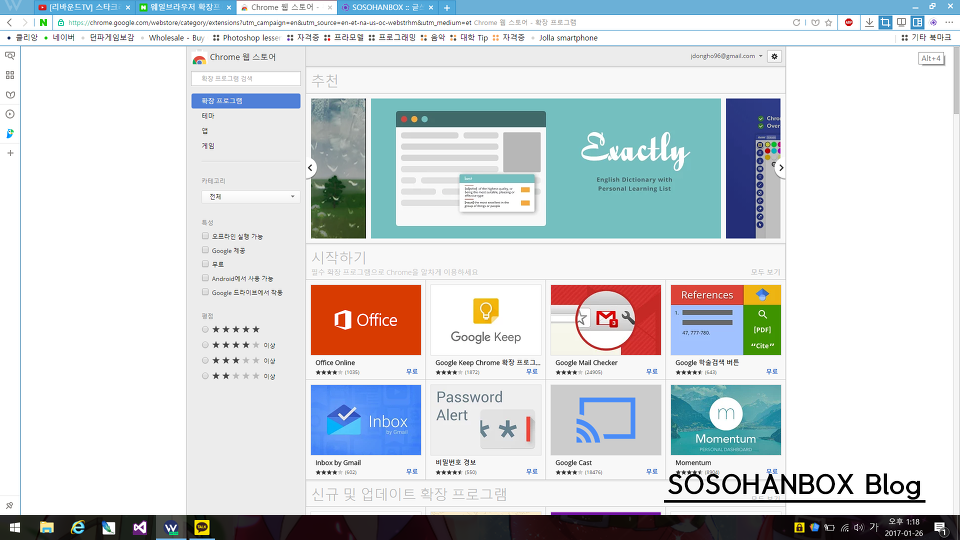The width and height of the screenshot is (960, 540).
Task: Switch to the SOSOHANBOX tab
Action: (386, 7)
